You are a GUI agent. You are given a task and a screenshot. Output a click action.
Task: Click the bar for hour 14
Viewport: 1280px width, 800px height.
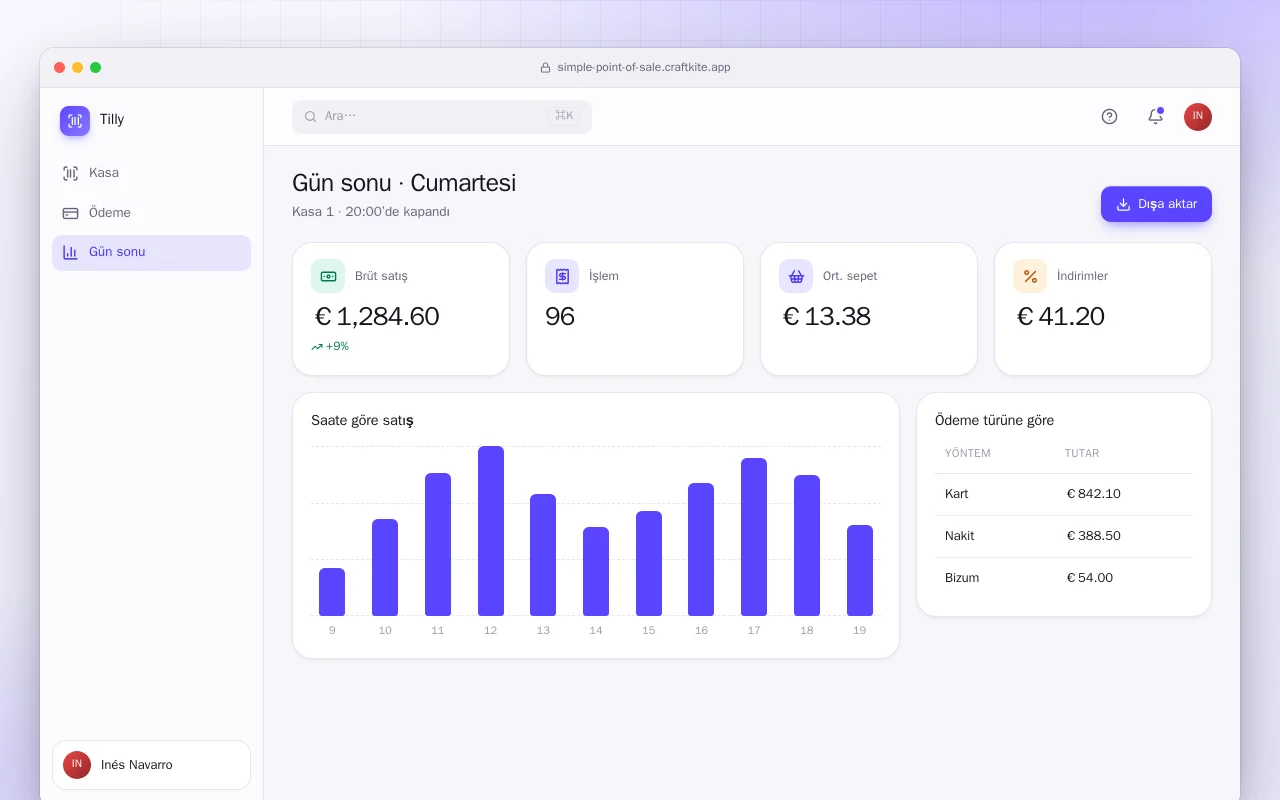tap(596, 571)
